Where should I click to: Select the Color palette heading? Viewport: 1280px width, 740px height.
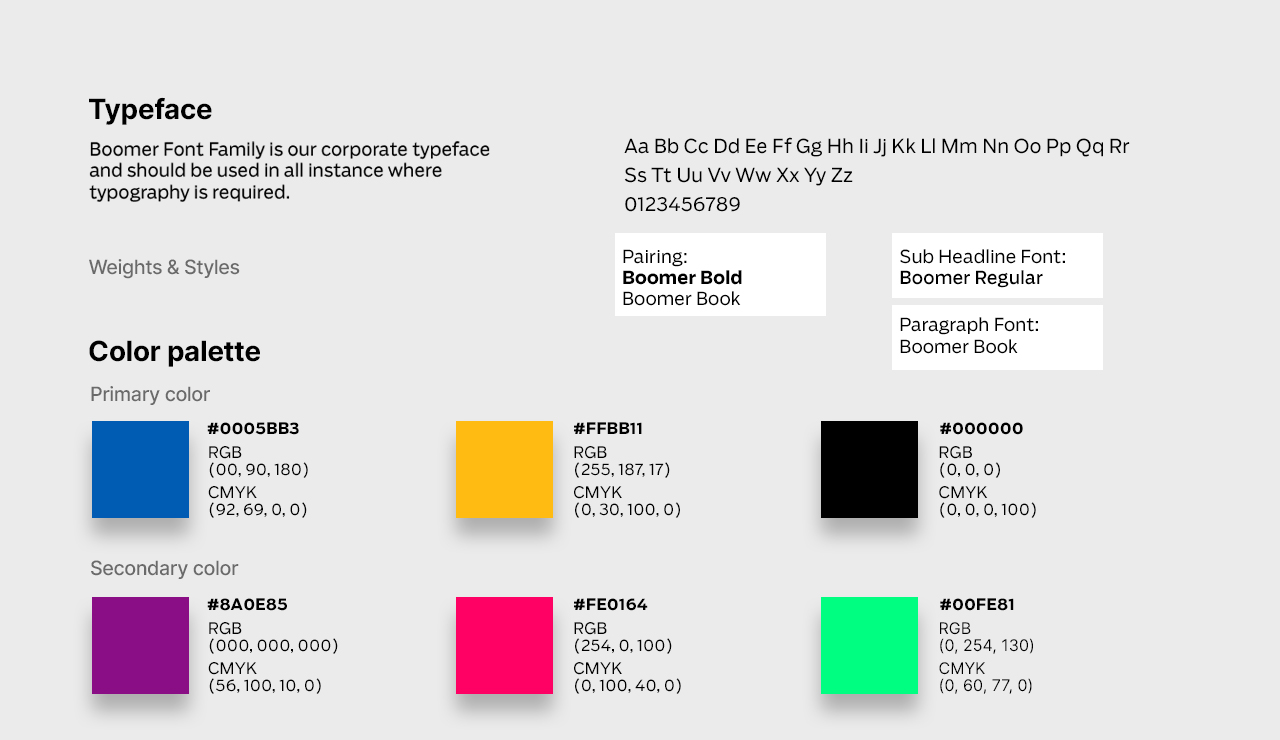pyautogui.click(x=174, y=351)
